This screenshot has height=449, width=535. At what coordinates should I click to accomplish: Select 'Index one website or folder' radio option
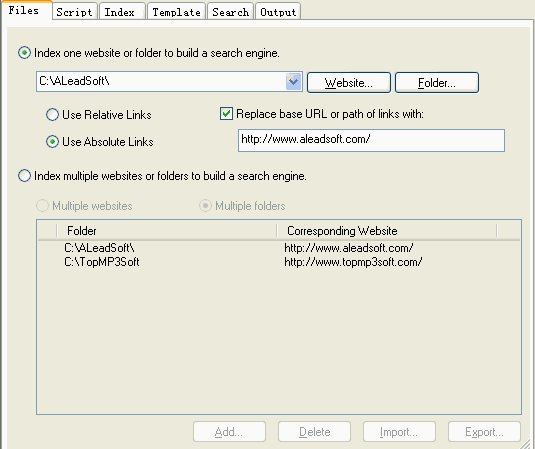[25, 53]
